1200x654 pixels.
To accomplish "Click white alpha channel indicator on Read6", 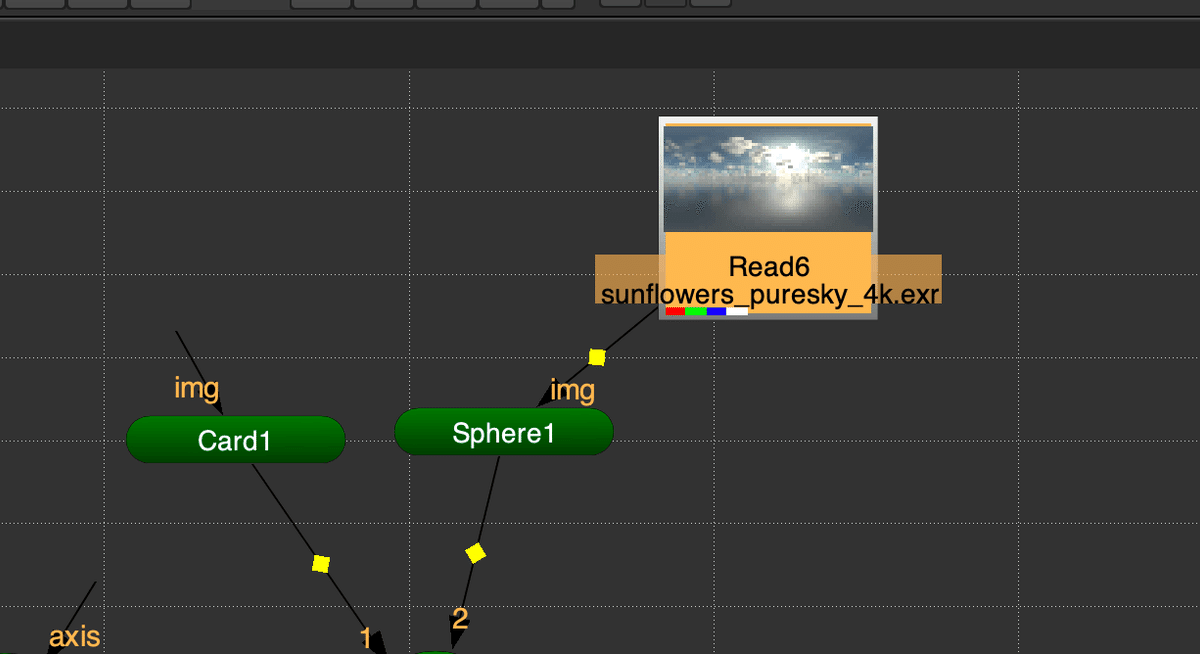I will click(x=737, y=312).
